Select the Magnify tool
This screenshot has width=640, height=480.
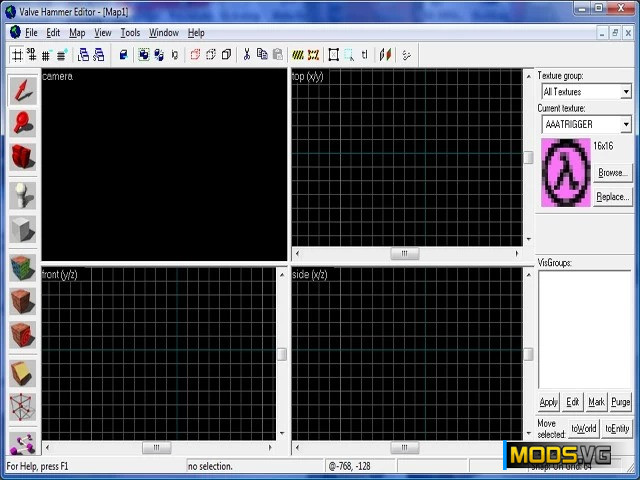(x=22, y=123)
